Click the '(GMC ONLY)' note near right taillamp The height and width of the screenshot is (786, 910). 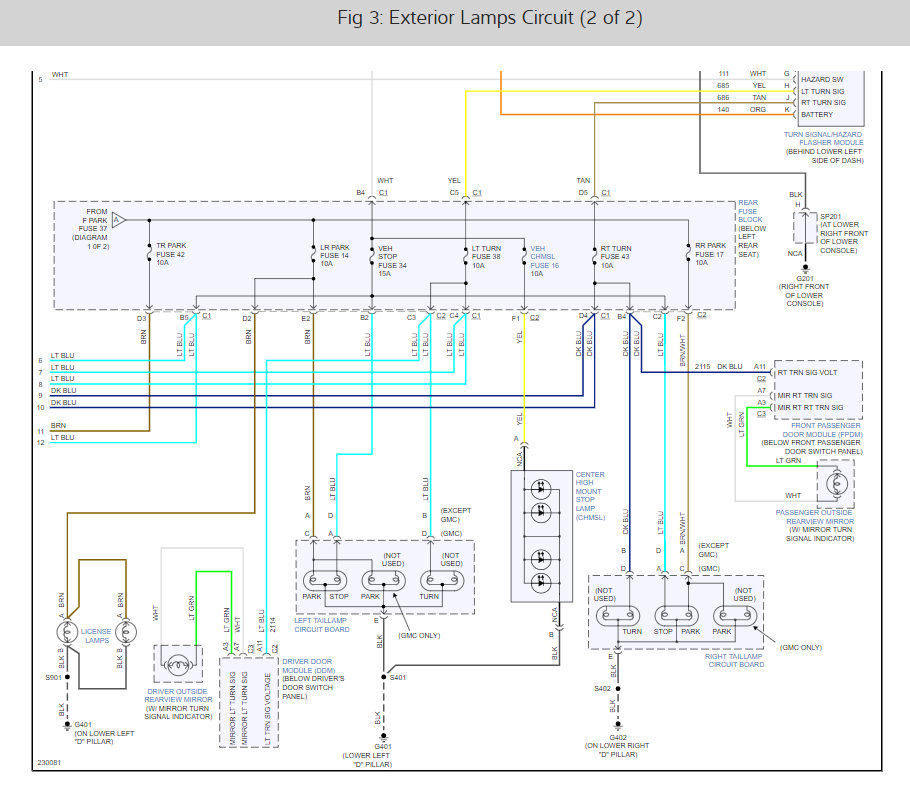pos(801,648)
